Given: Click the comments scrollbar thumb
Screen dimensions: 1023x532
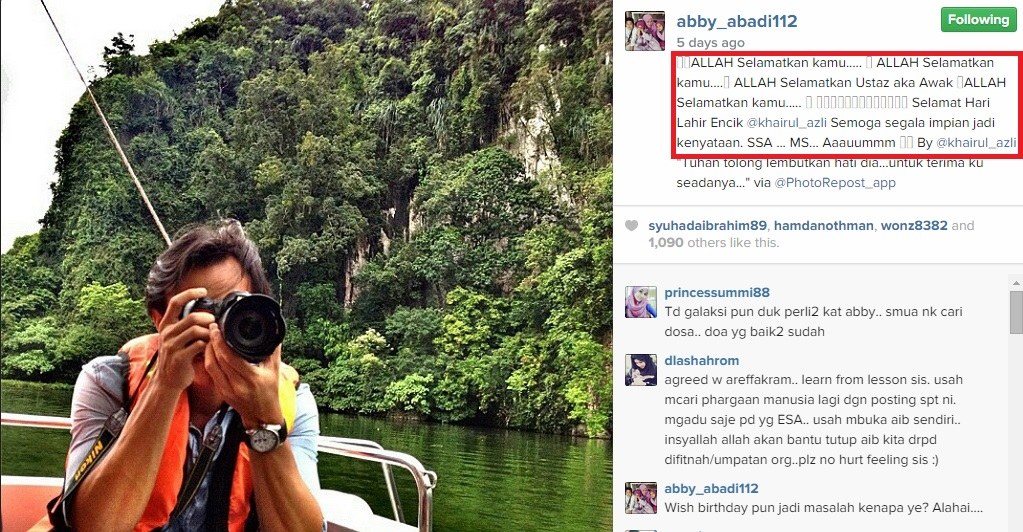Looking at the screenshot, I should [1016, 311].
